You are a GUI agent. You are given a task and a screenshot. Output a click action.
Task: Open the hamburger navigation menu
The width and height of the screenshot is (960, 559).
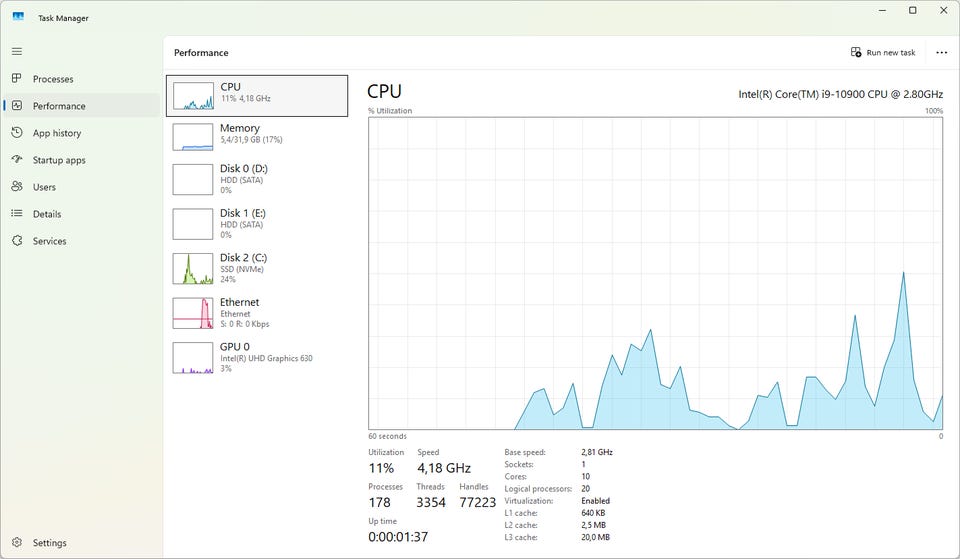[x=17, y=51]
